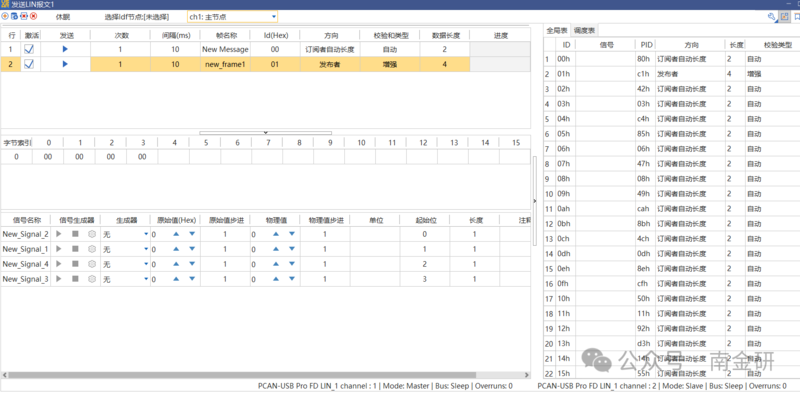The image size is (800, 393).
Task: Select the new_frame1 frame name cell
Action: coord(226,64)
